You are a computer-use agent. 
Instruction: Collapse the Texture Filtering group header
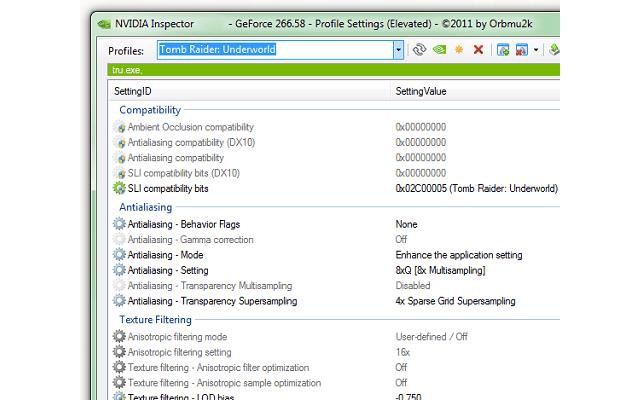click(x=155, y=319)
